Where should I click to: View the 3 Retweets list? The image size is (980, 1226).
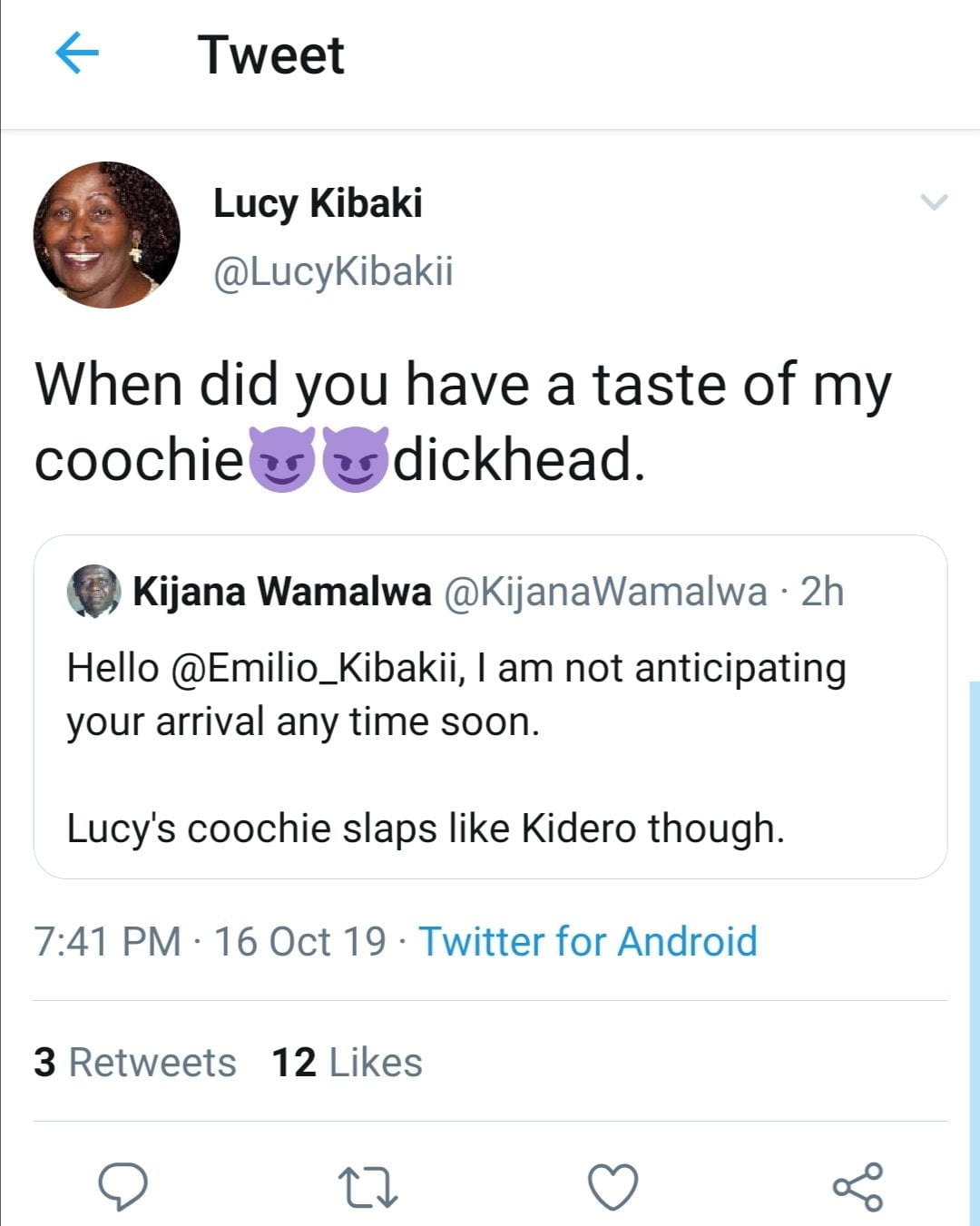[134, 1062]
